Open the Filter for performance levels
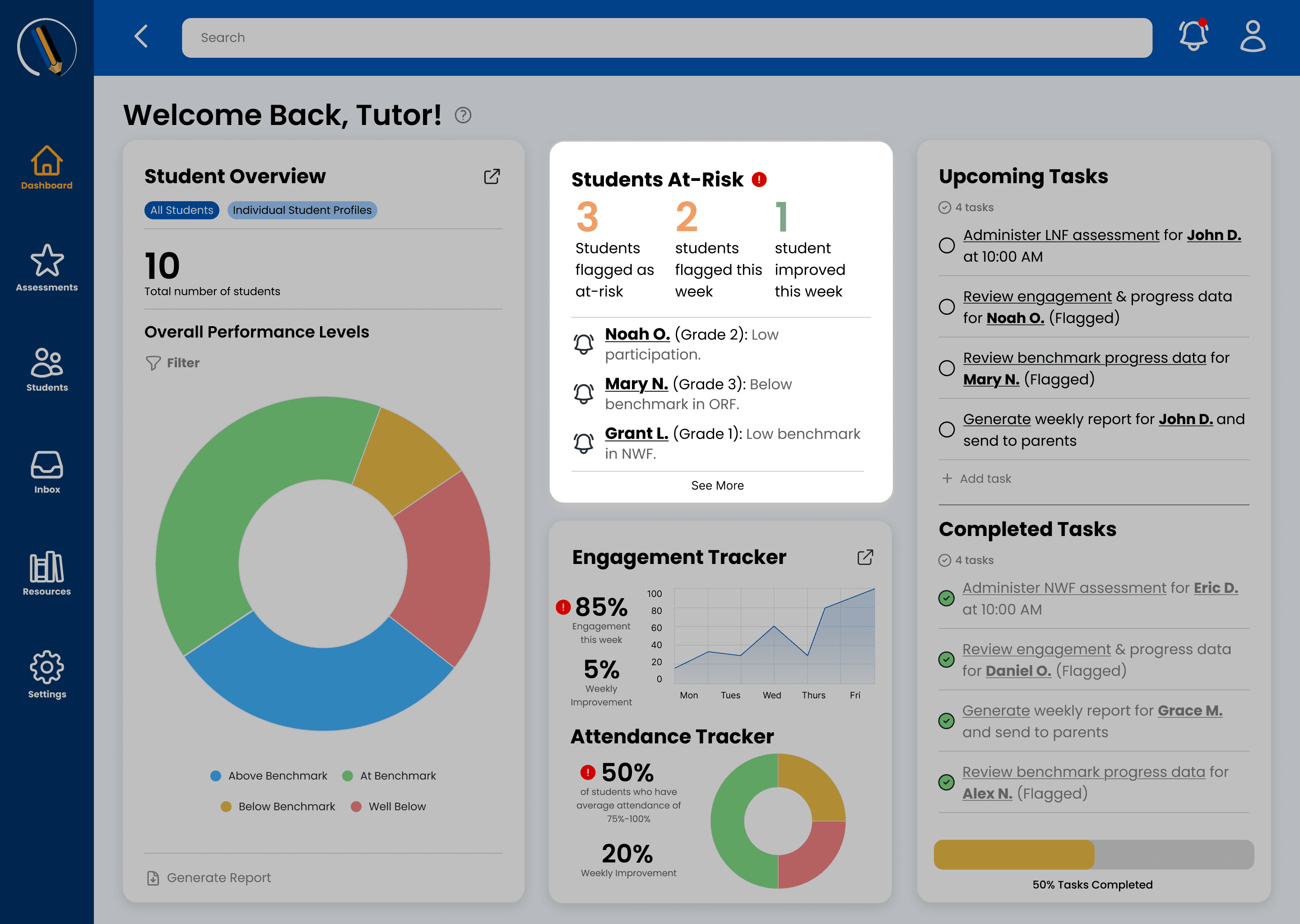This screenshot has width=1300, height=924. [173, 363]
